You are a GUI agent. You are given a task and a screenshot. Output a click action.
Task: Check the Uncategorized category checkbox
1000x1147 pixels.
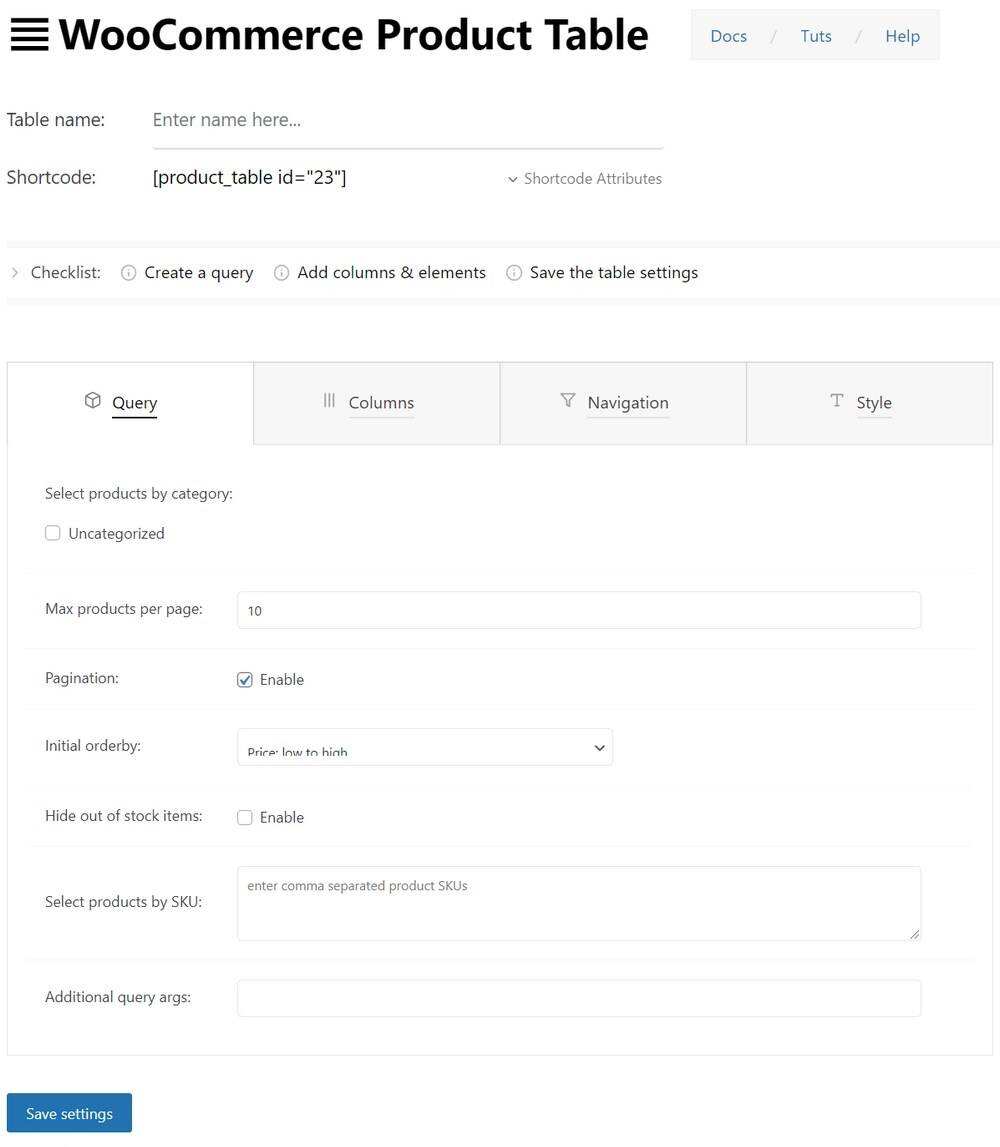click(x=53, y=533)
